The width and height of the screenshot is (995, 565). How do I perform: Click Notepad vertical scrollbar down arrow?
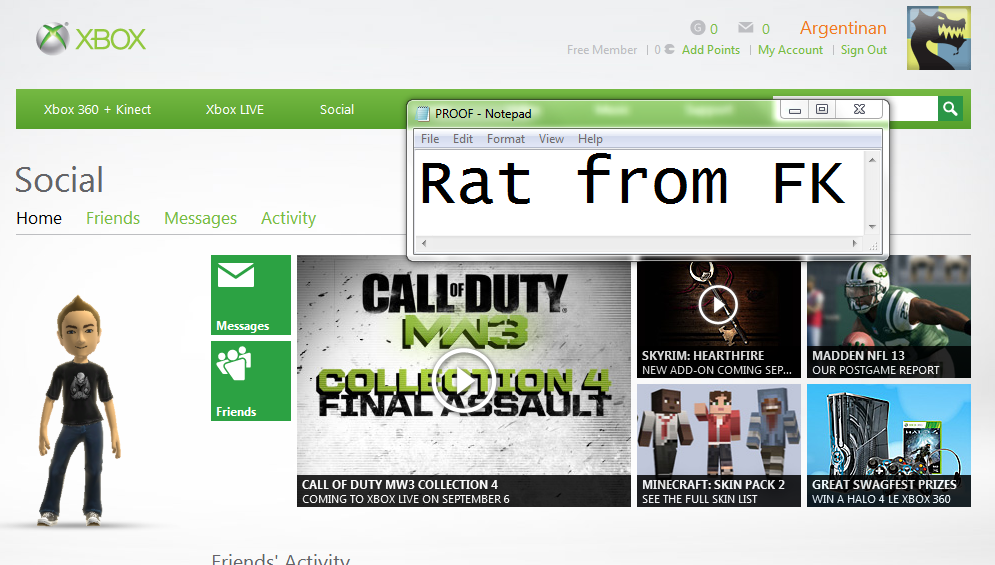click(872, 227)
